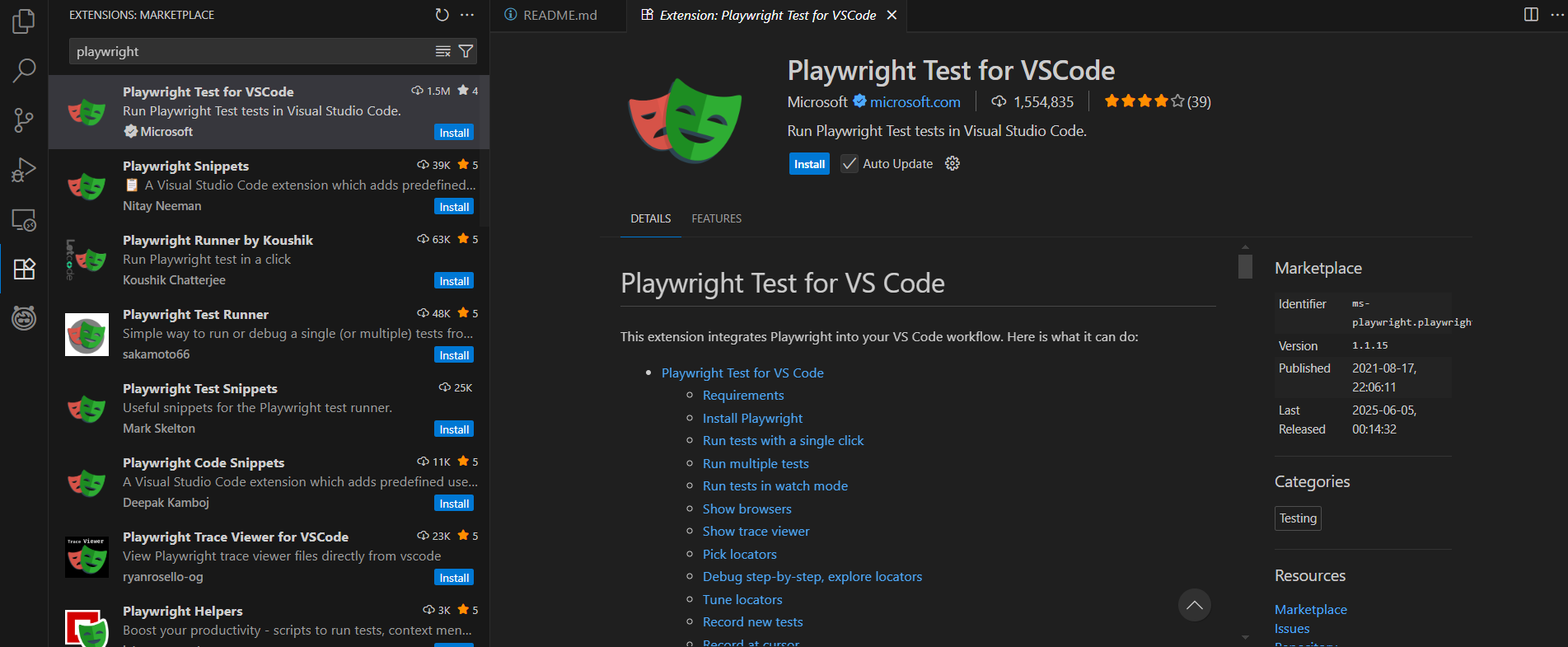Open the Copilot icon in activity bar
The height and width of the screenshot is (647, 1568).
click(24, 317)
